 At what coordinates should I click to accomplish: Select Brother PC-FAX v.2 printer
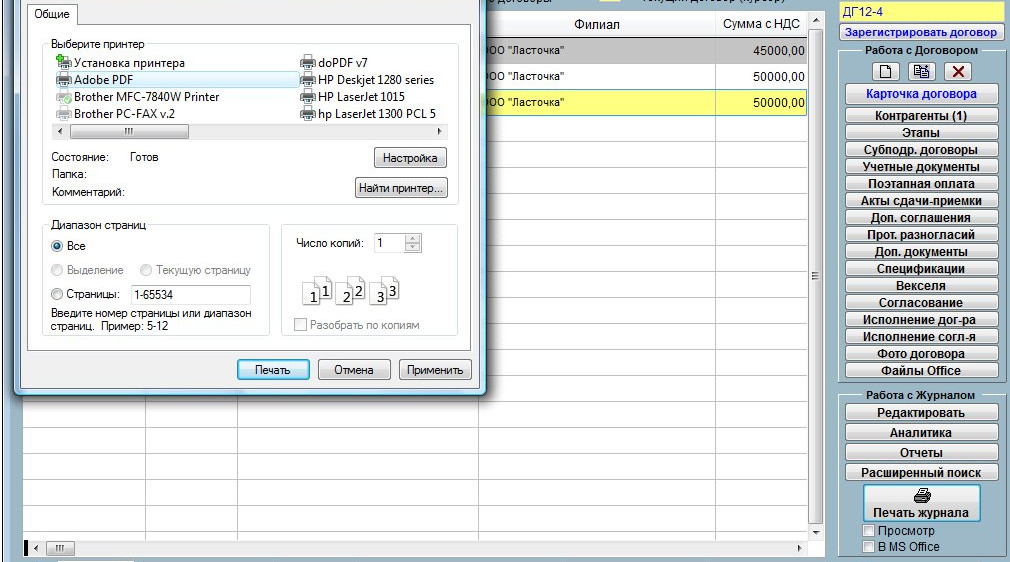pyautogui.click(x=116, y=114)
